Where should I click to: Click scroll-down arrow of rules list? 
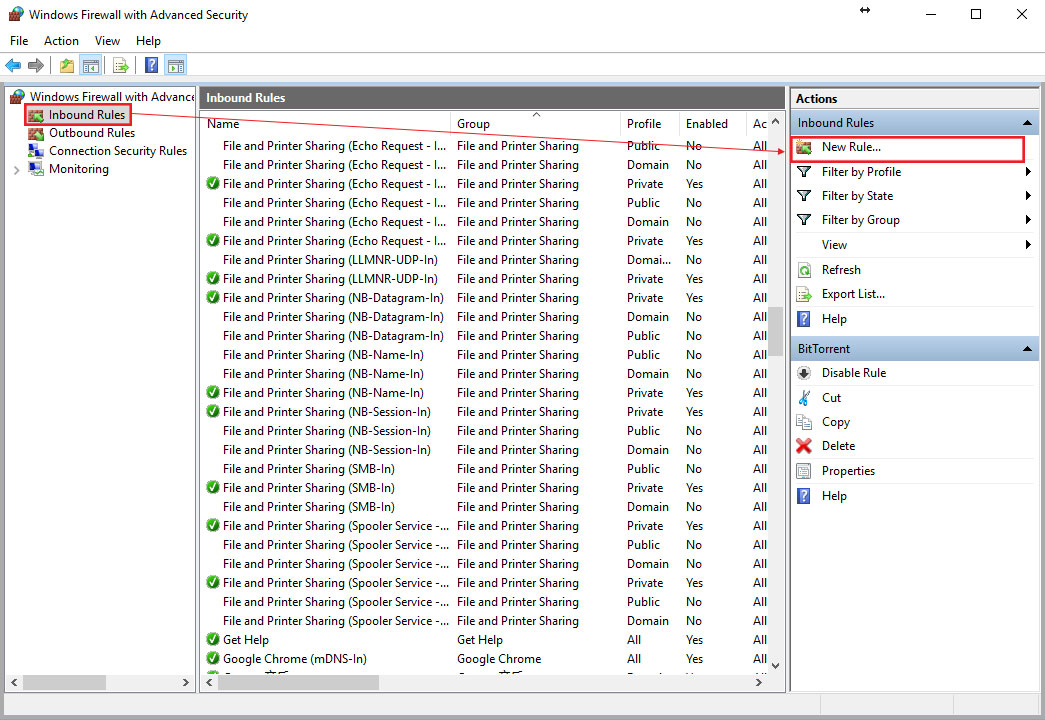[x=775, y=665]
